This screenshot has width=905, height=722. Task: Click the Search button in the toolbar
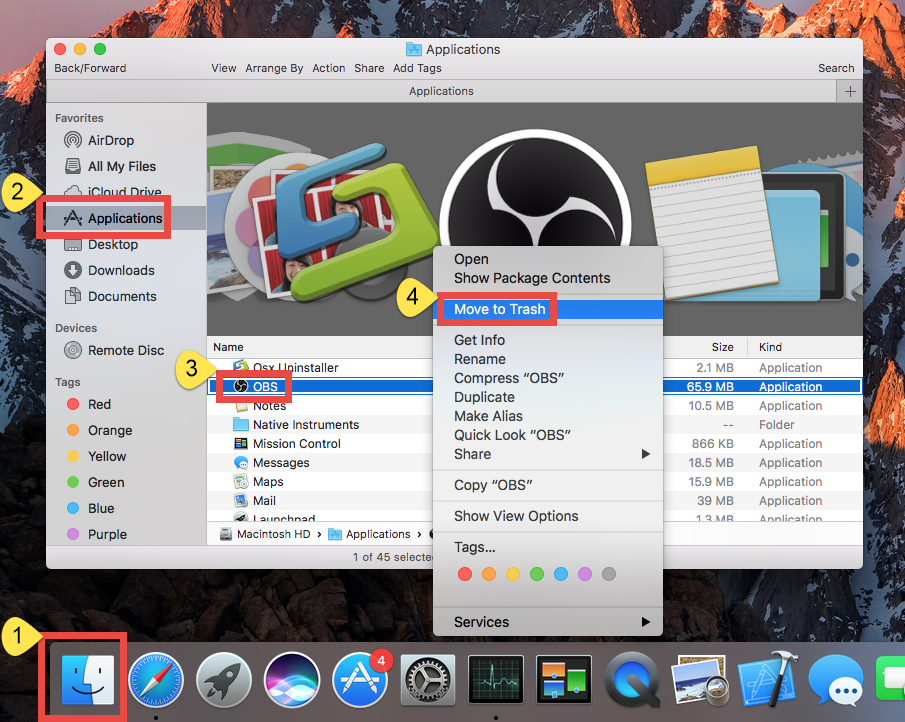836,68
